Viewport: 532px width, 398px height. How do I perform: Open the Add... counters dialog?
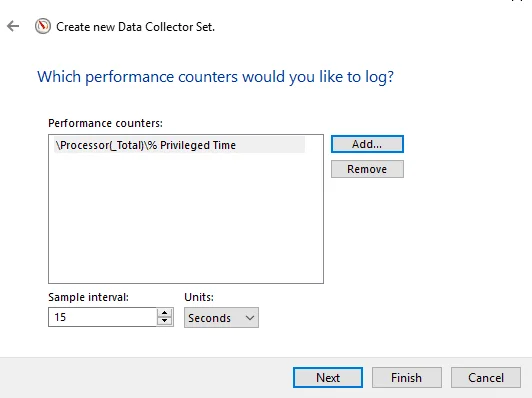pyautogui.click(x=367, y=144)
